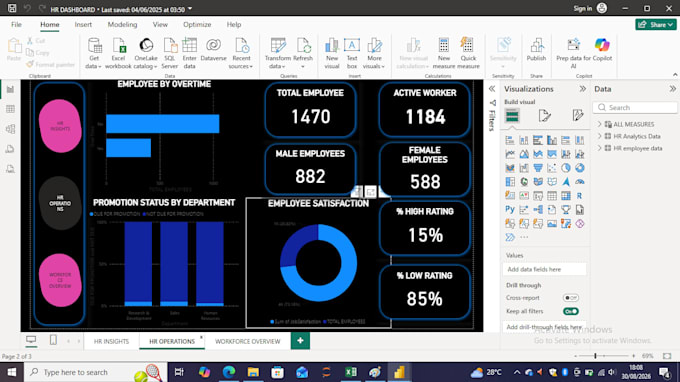680x382 pixels.
Task: Switch to Model view in sidebar
Action: tap(10, 129)
